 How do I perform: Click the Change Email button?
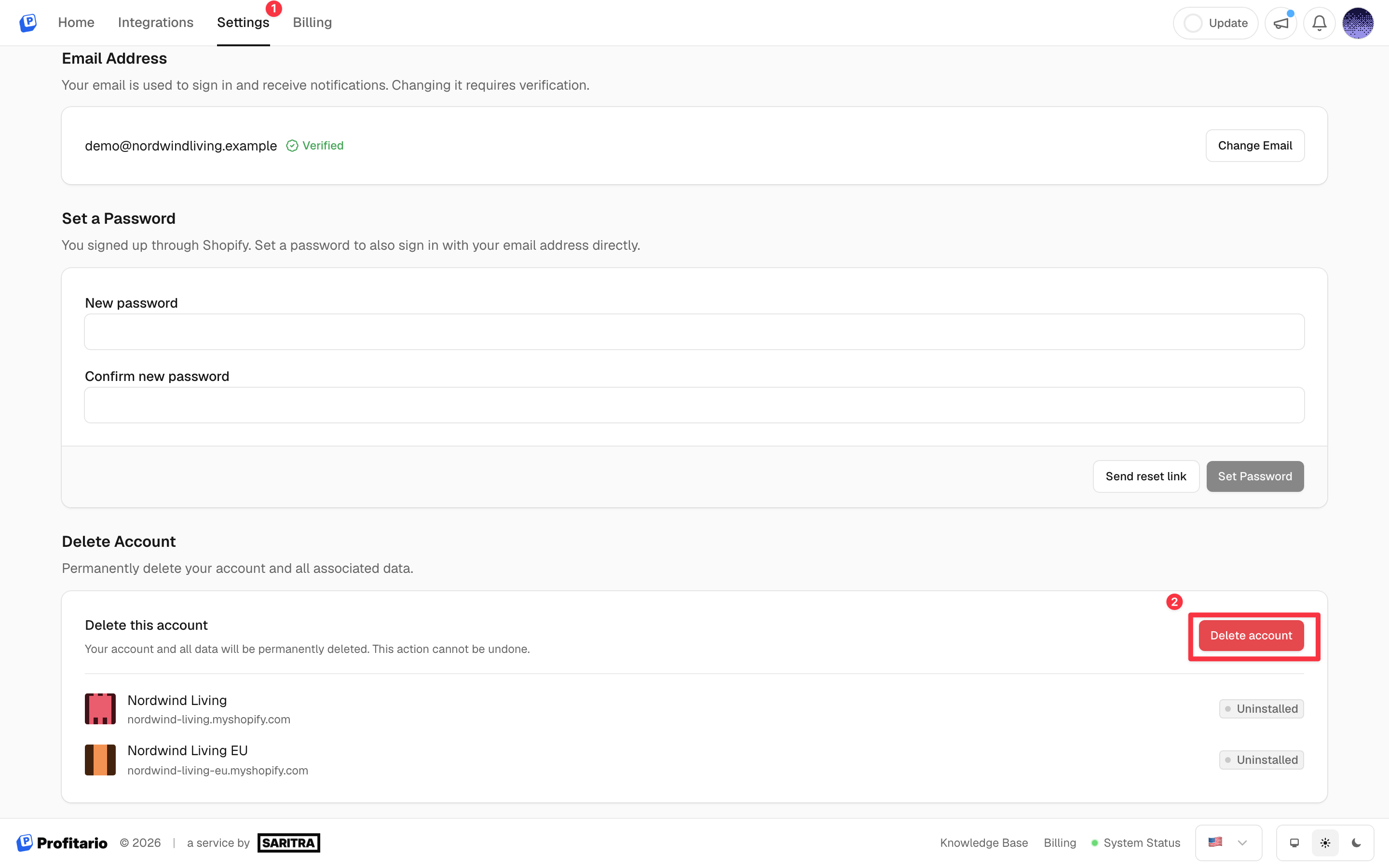point(1255,146)
